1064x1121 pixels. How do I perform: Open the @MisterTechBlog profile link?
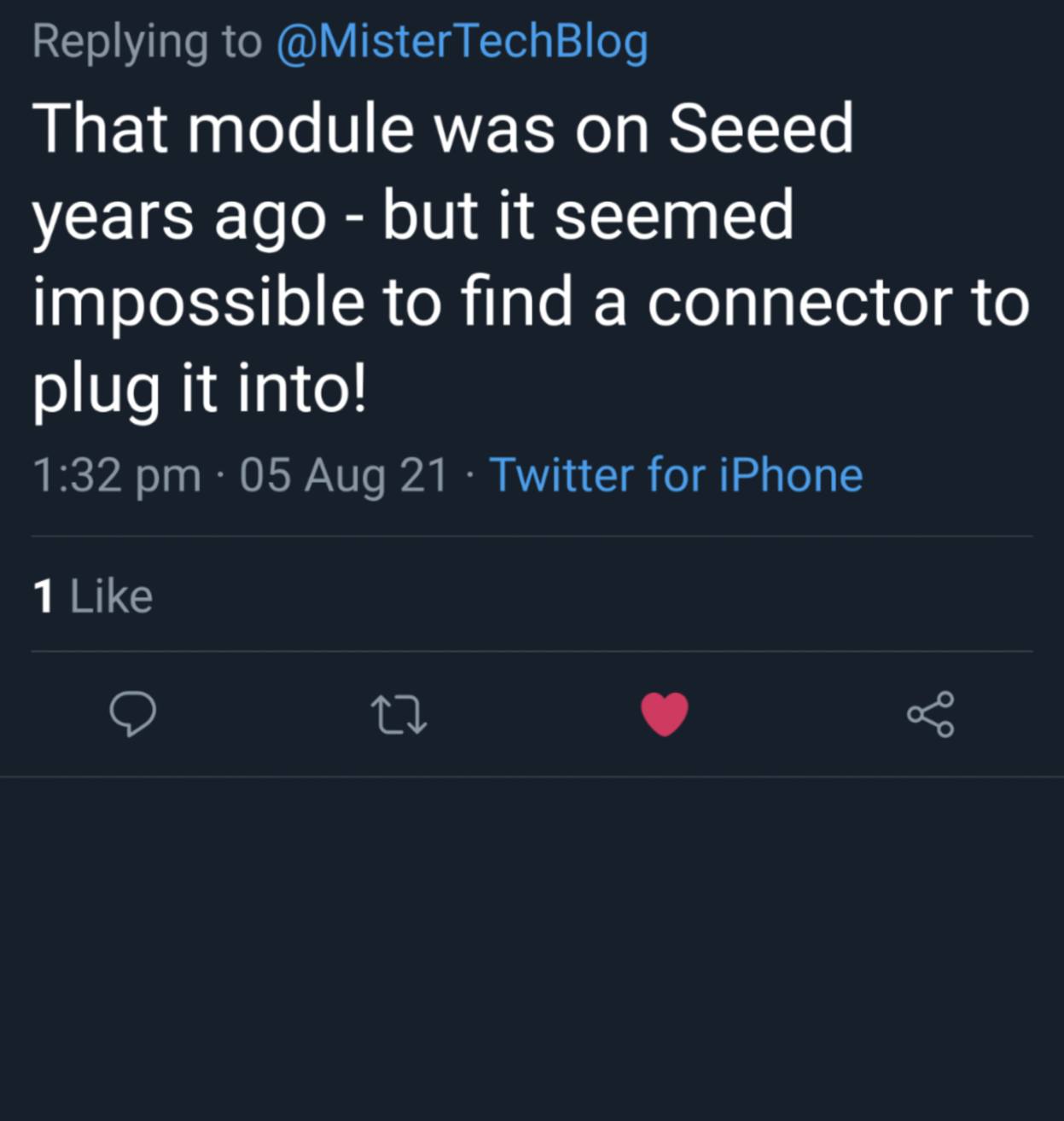[x=462, y=41]
